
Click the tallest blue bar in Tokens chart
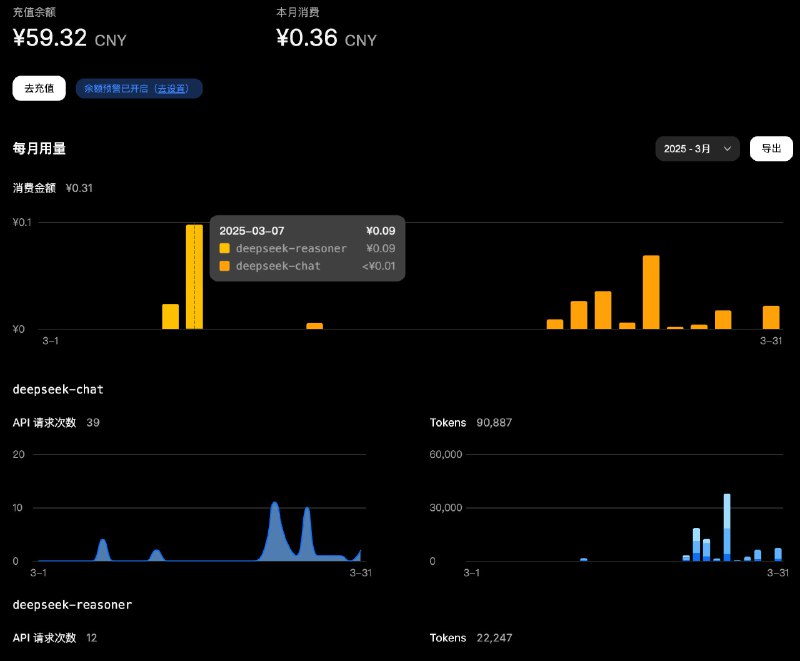click(x=727, y=527)
